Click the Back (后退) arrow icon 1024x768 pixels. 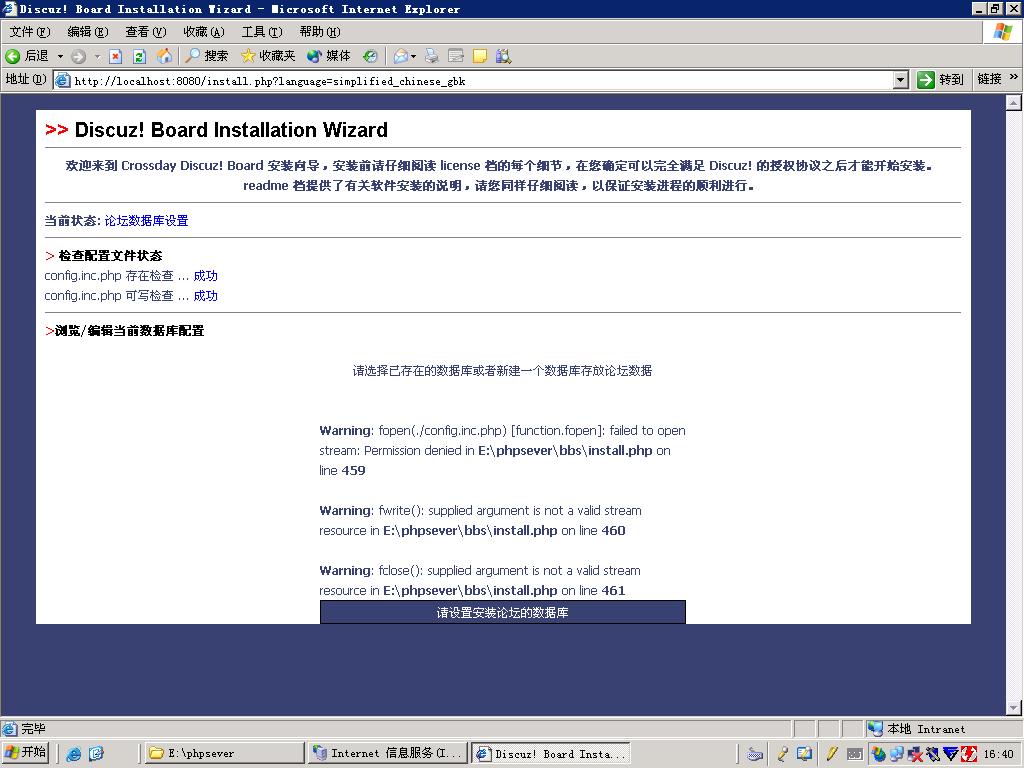(12, 56)
